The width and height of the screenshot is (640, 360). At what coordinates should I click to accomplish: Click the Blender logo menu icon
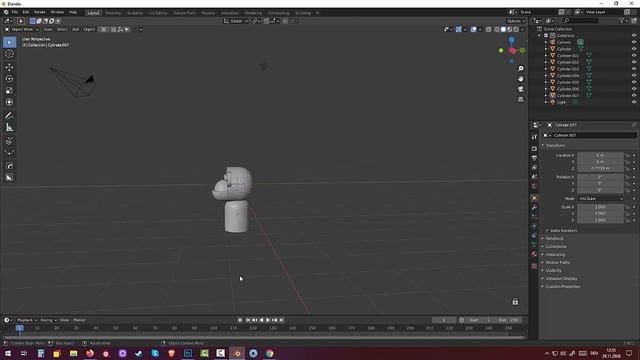6,13
